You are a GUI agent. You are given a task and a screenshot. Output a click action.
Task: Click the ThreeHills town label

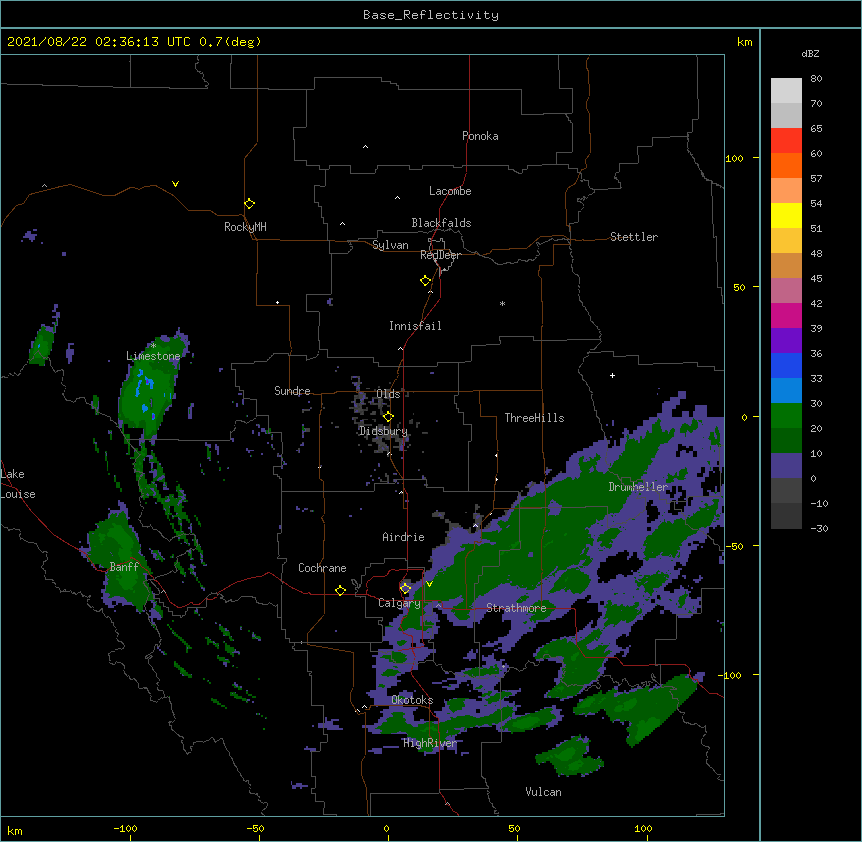coord(534,418)
